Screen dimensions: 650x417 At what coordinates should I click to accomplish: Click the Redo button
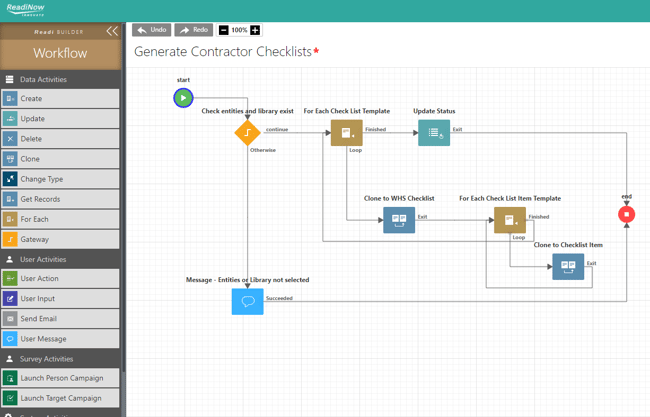point(194,30)
